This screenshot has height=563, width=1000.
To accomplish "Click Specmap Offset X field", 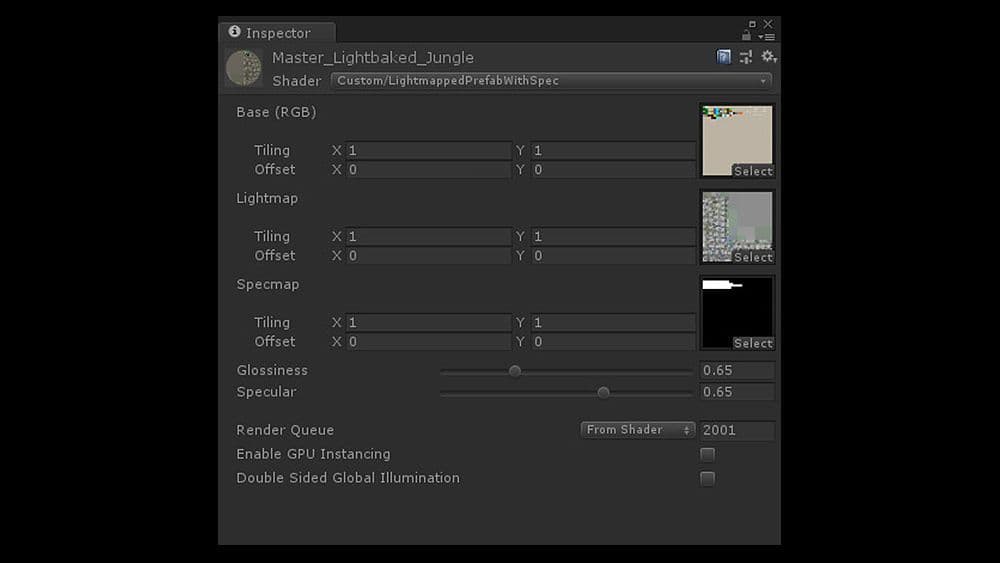I will 429,342.
